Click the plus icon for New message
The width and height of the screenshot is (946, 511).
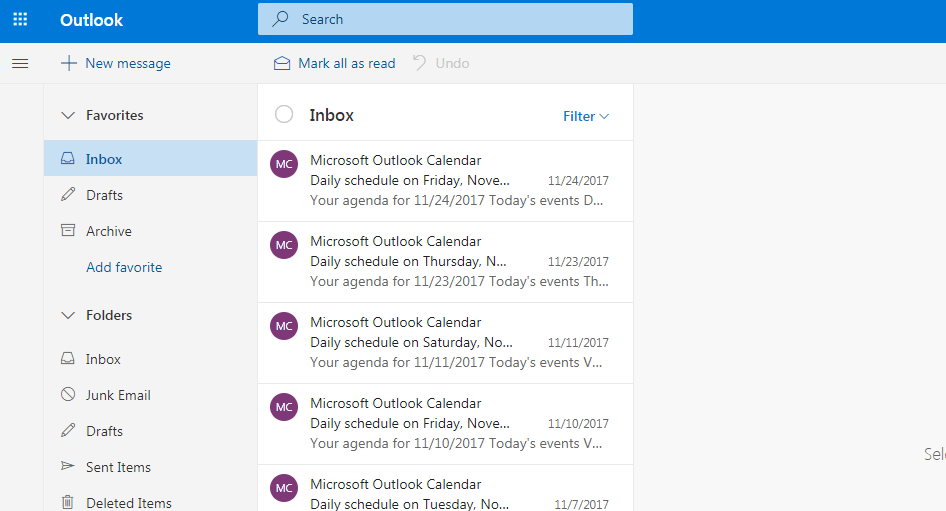point(68,63)
